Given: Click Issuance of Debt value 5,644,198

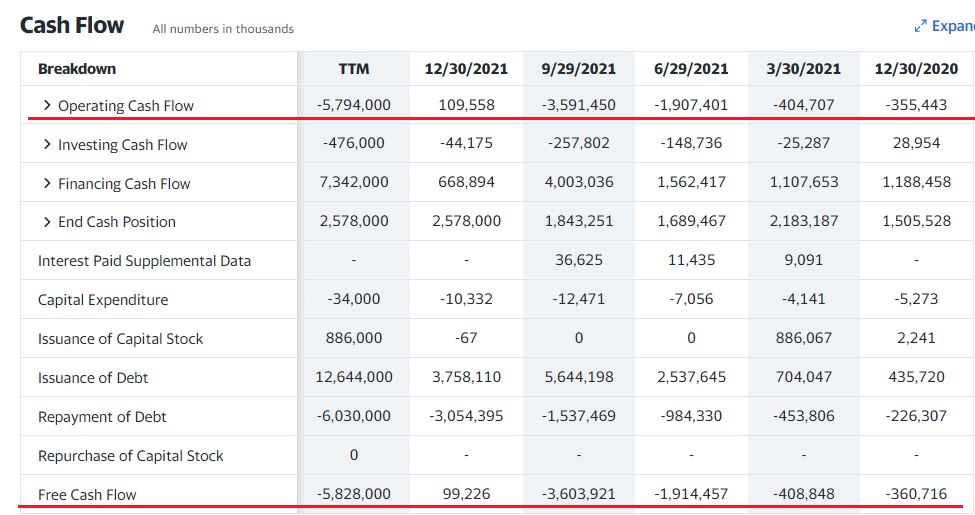Looking at the screenshot, I should click(579, 377).
